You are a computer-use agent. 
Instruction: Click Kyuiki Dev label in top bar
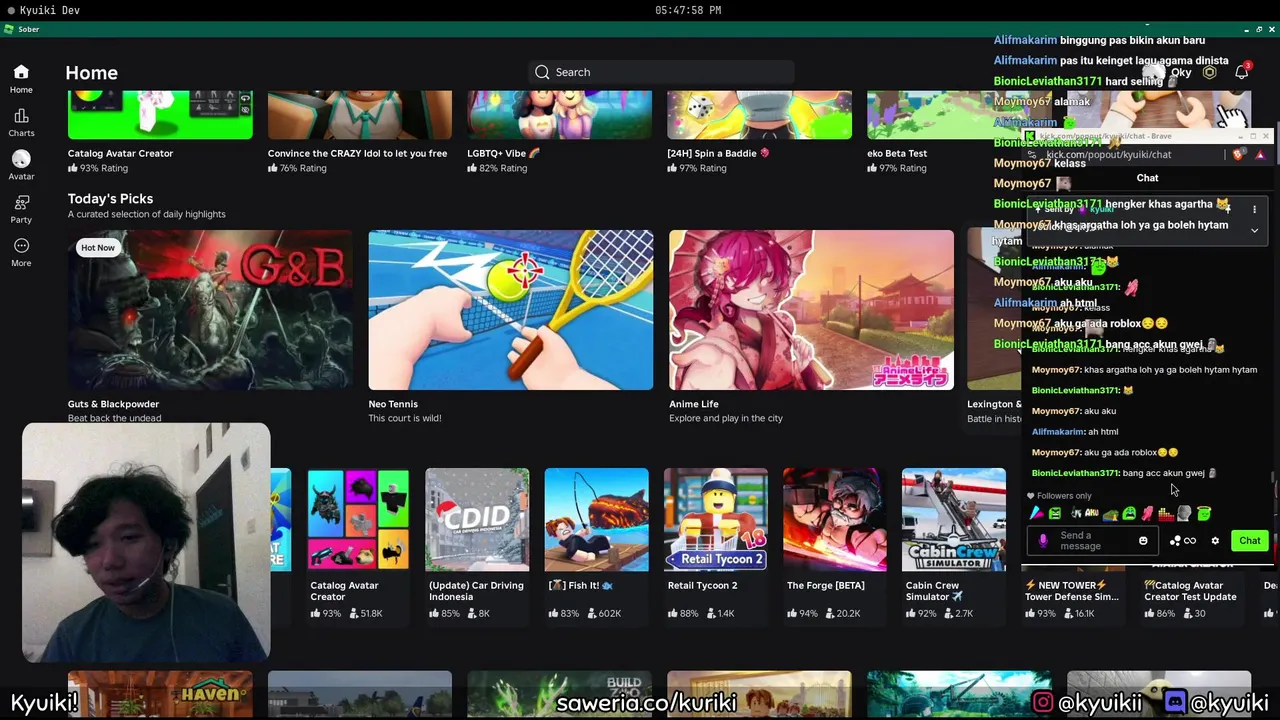pyautogui.click(x=49, y=10)
